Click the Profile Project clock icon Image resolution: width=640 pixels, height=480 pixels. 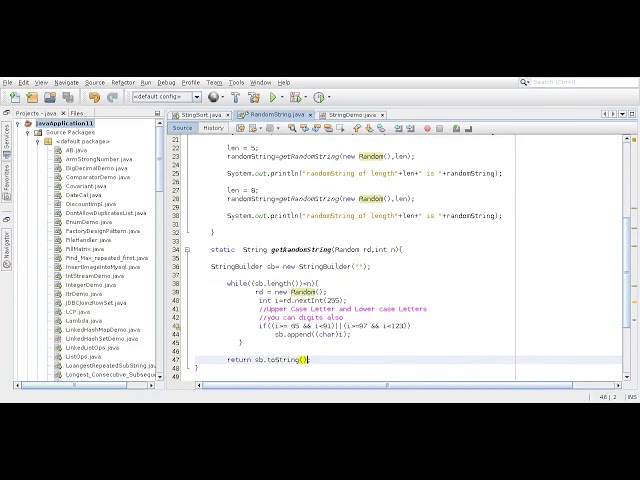click(319, 97)
